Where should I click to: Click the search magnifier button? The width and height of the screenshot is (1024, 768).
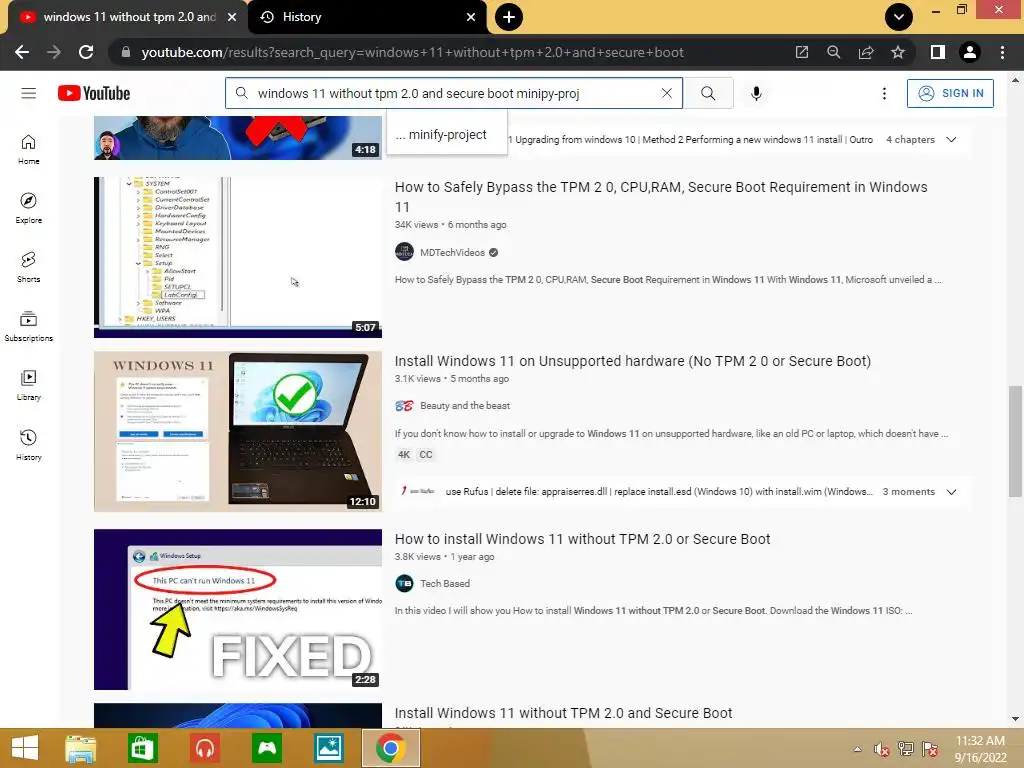coord(708,93)
